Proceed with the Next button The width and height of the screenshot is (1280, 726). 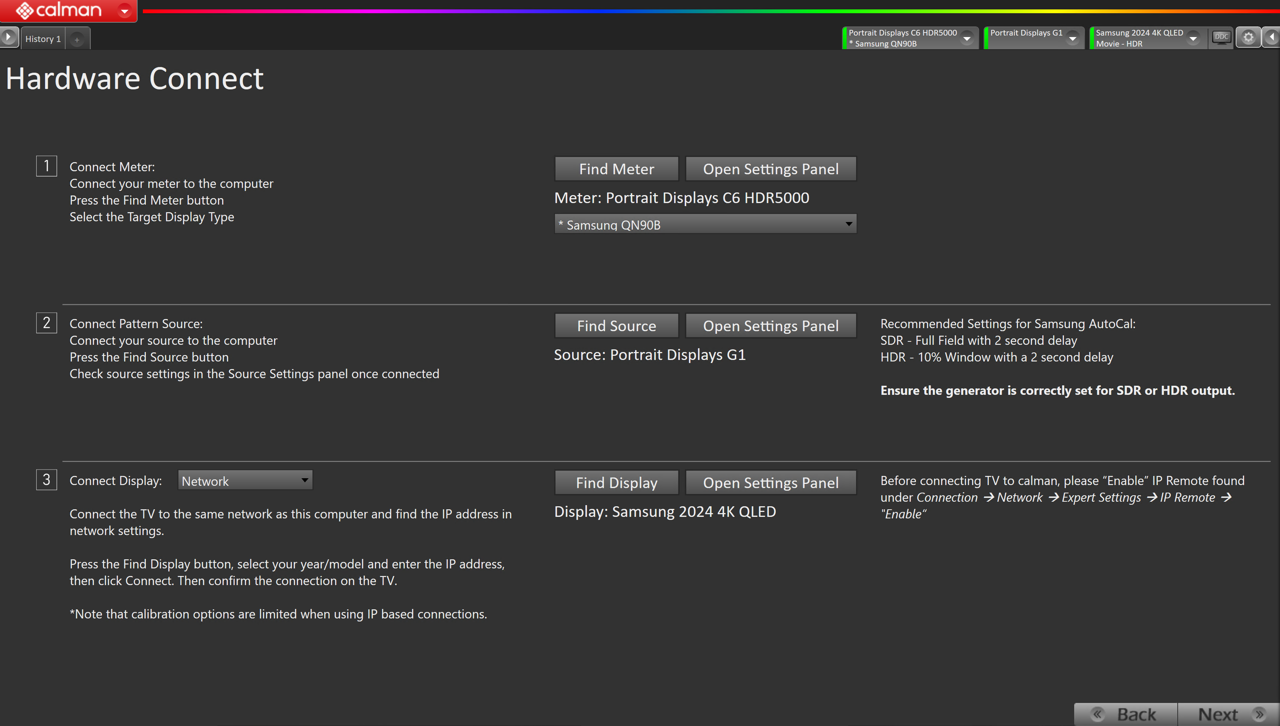coord(1229,714)
